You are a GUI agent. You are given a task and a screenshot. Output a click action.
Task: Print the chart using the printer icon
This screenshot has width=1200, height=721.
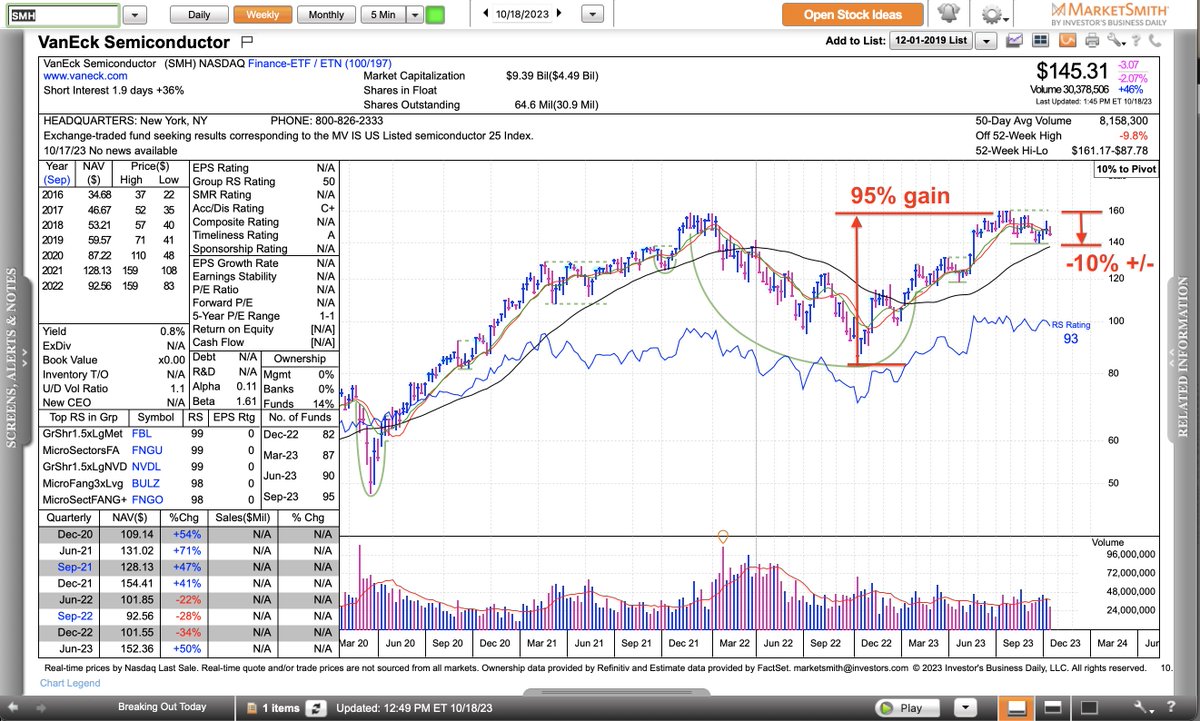[1092, 41]
